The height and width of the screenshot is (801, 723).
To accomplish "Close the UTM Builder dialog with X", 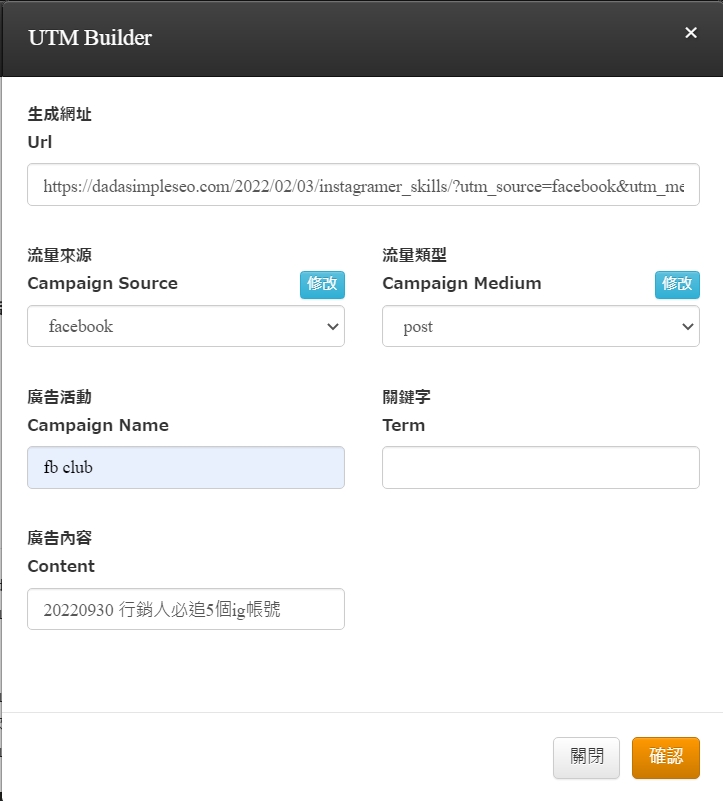I will coord(690,33).
